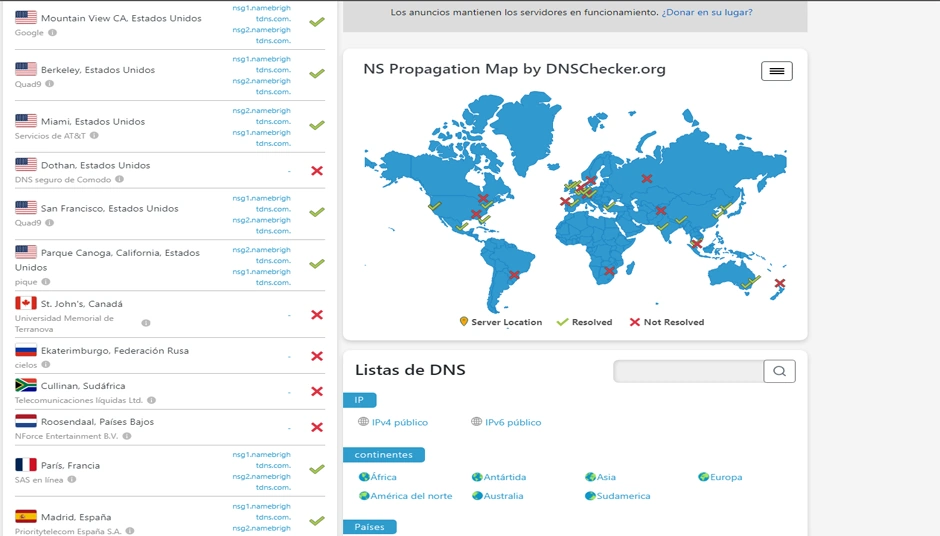Image resolution: width=940 pixels, height=536 pixels.
Task: Open the ¿Donar en su lugar? link
Action: pyautogui.click(x=707, y=12)
